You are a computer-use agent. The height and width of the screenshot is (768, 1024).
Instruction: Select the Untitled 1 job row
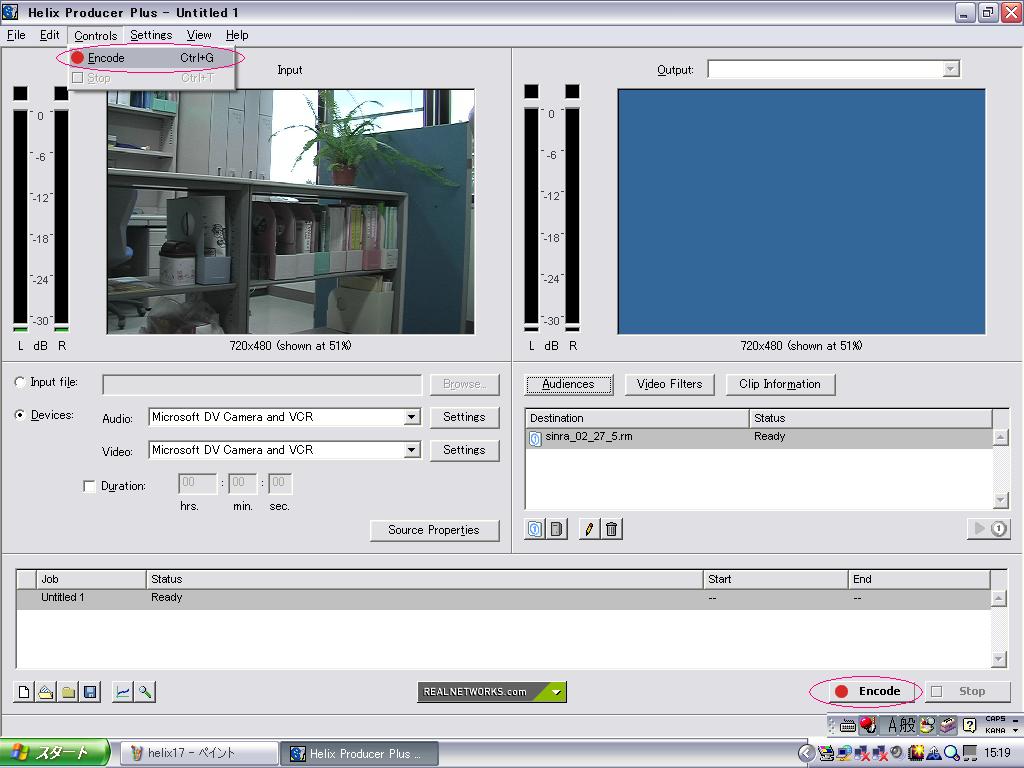coord(503,599)
